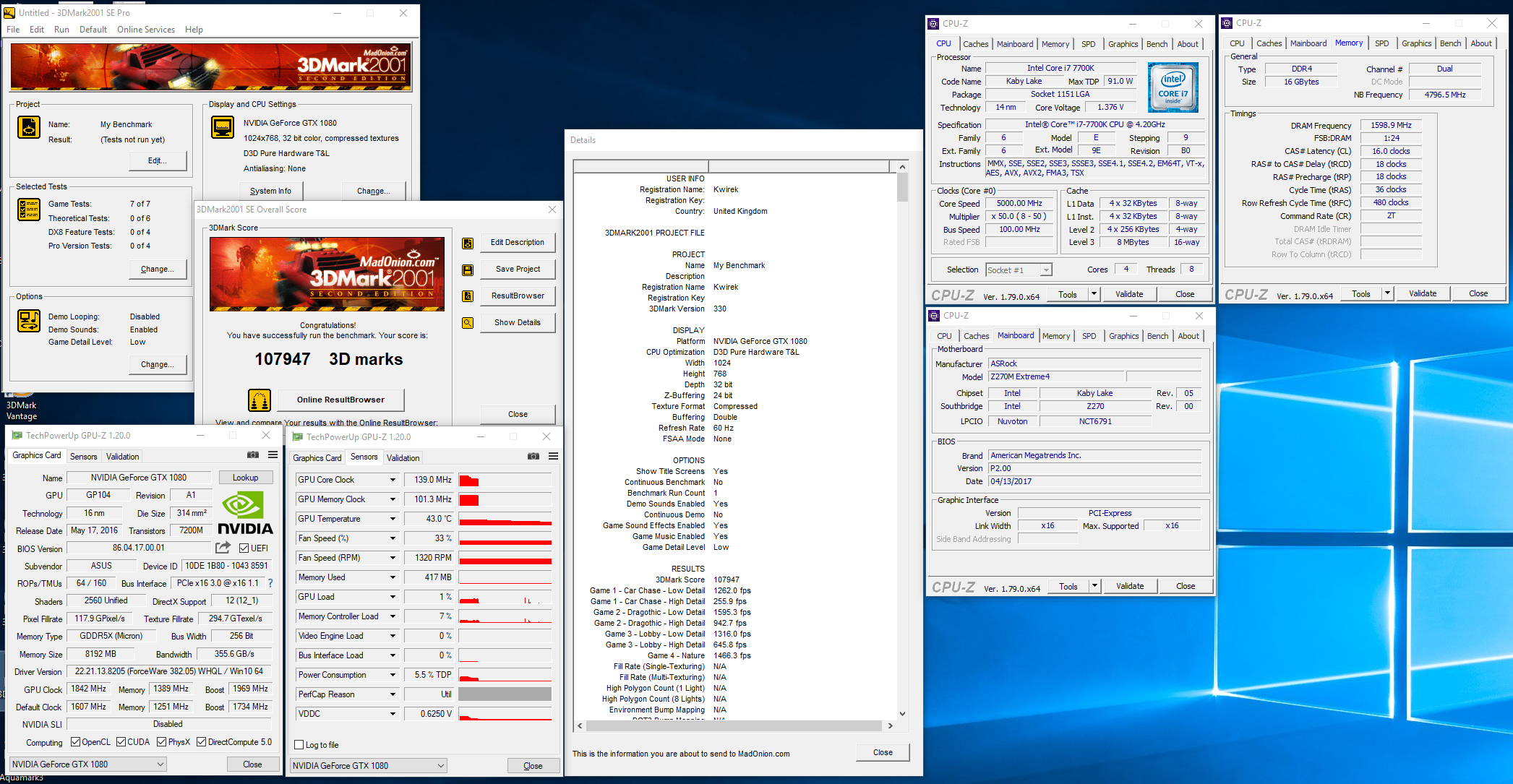Viewport: 1513px width, 784px height.
Task: Click the Display and CPU Settings monitor icon
Action: 222,127
